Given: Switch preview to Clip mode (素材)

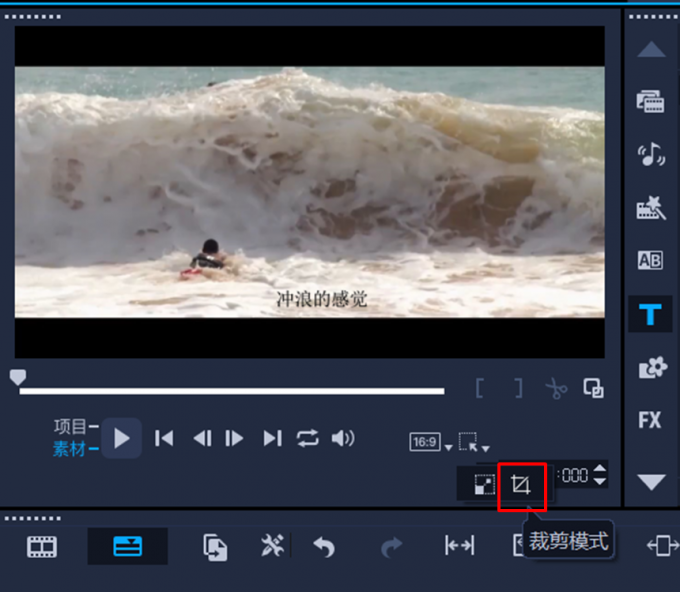Looking at the screenshot, I should tap(70, 449).
